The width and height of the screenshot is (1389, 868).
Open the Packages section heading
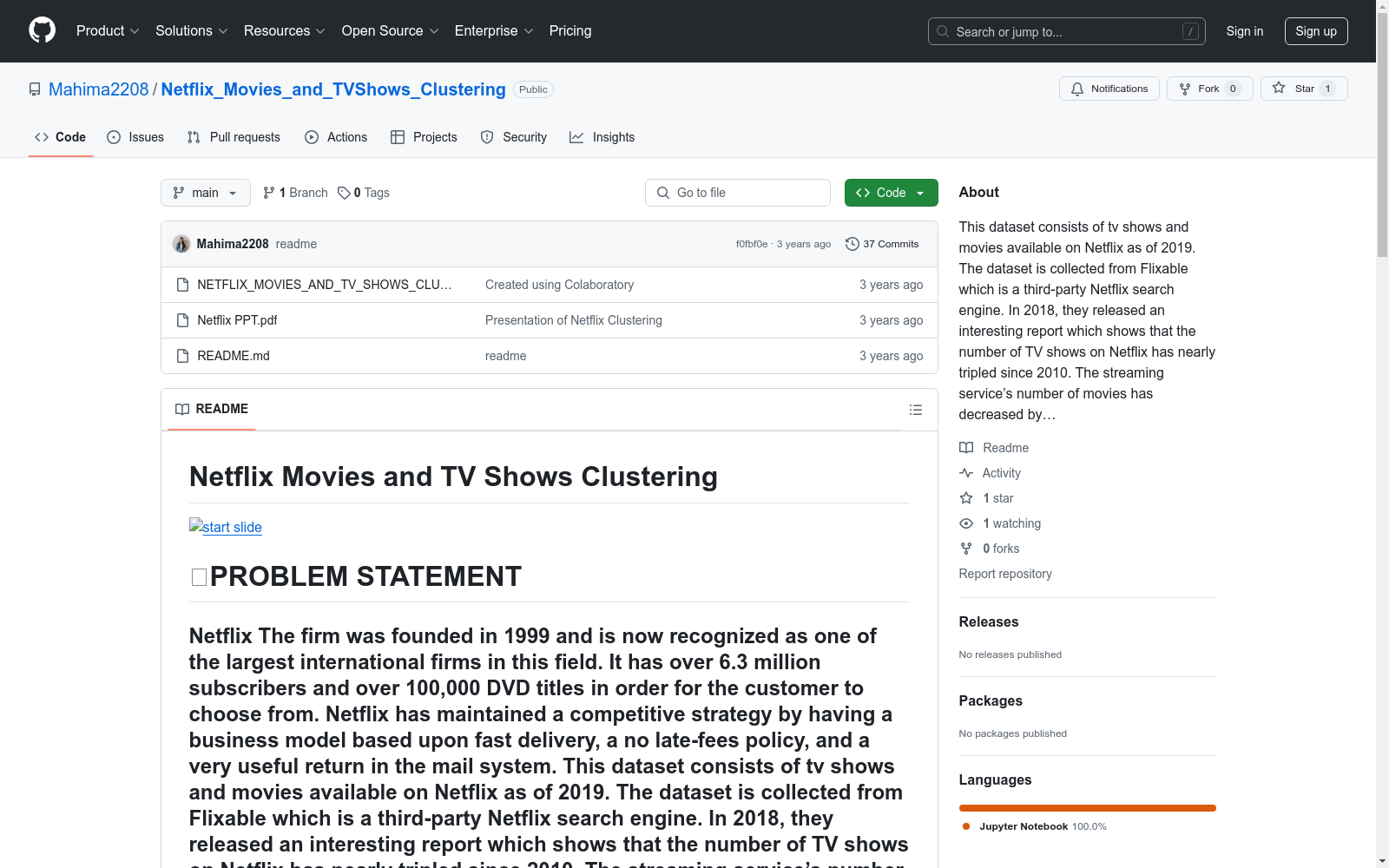click(991, 700)
